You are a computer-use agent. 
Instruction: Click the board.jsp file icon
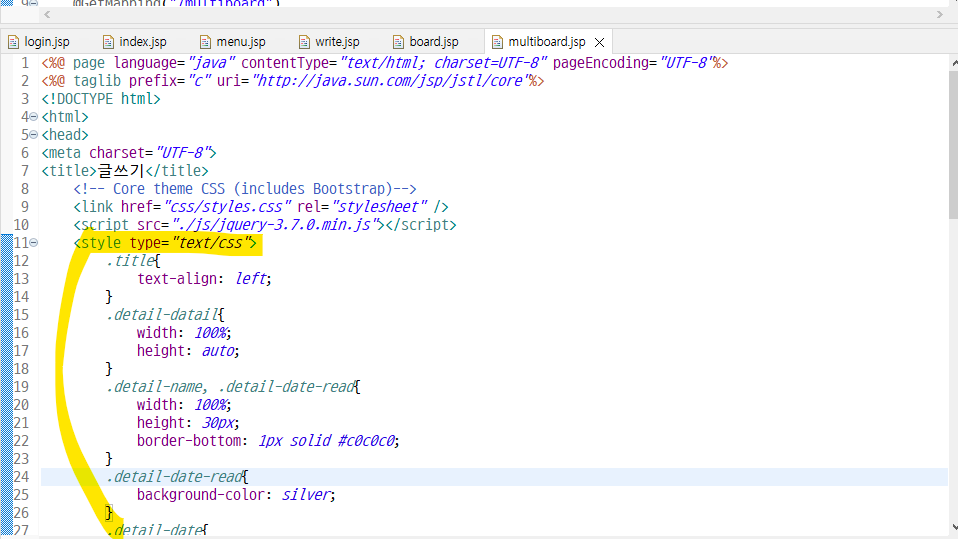(398, 42)
